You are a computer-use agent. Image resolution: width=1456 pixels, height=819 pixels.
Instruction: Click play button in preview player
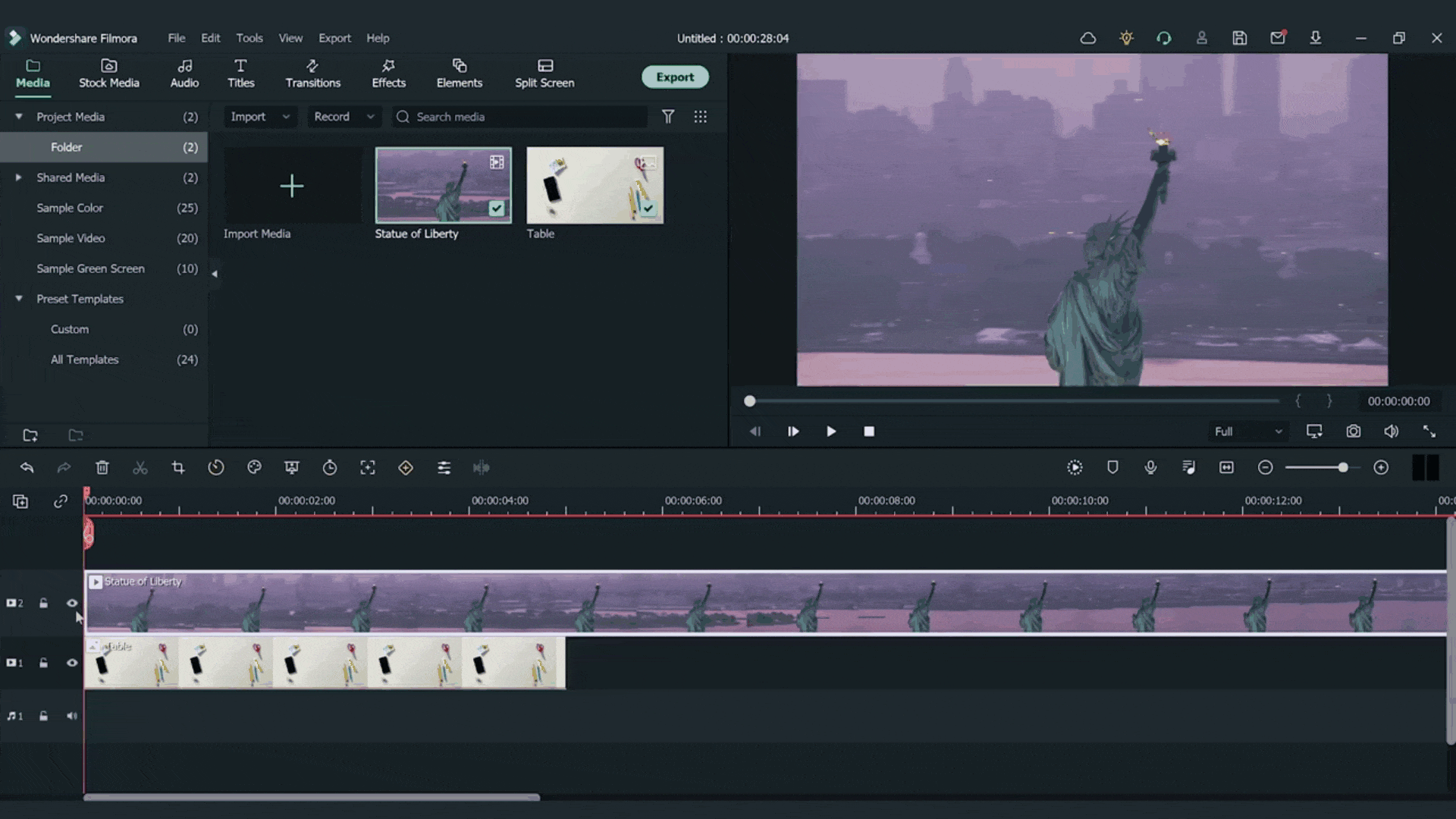[830, 430]
